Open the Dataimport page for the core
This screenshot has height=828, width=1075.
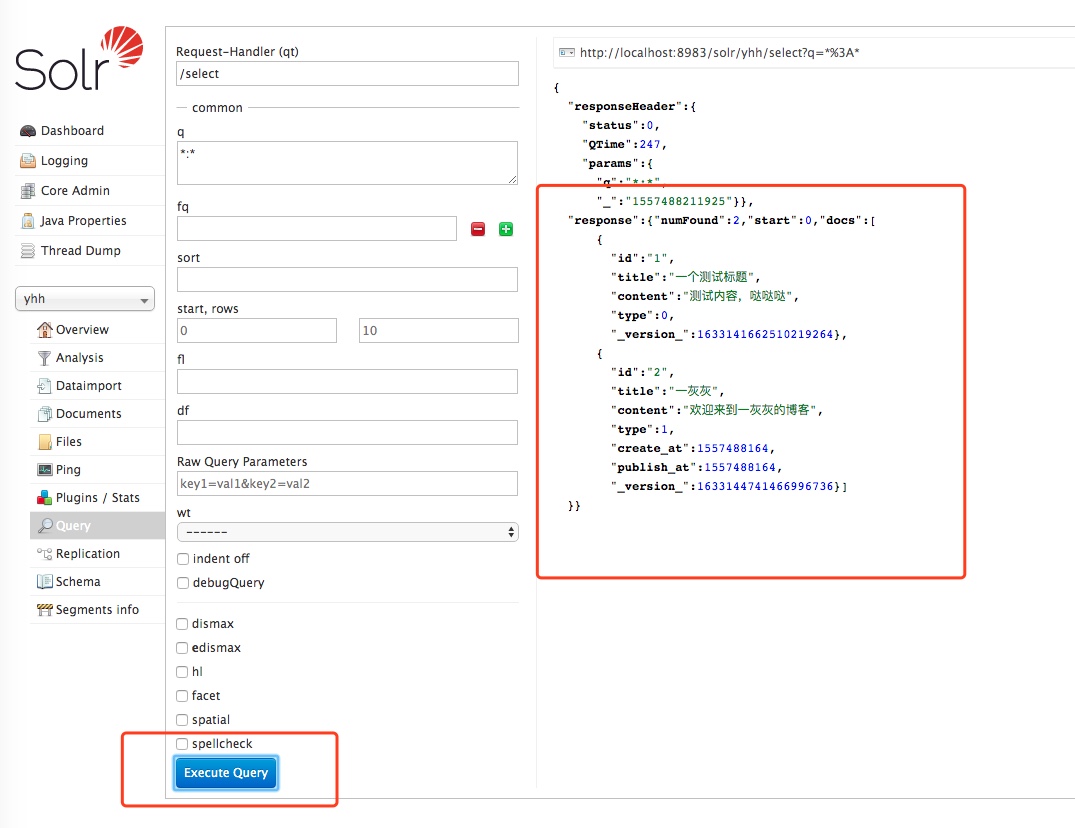(x=88, y=386)
